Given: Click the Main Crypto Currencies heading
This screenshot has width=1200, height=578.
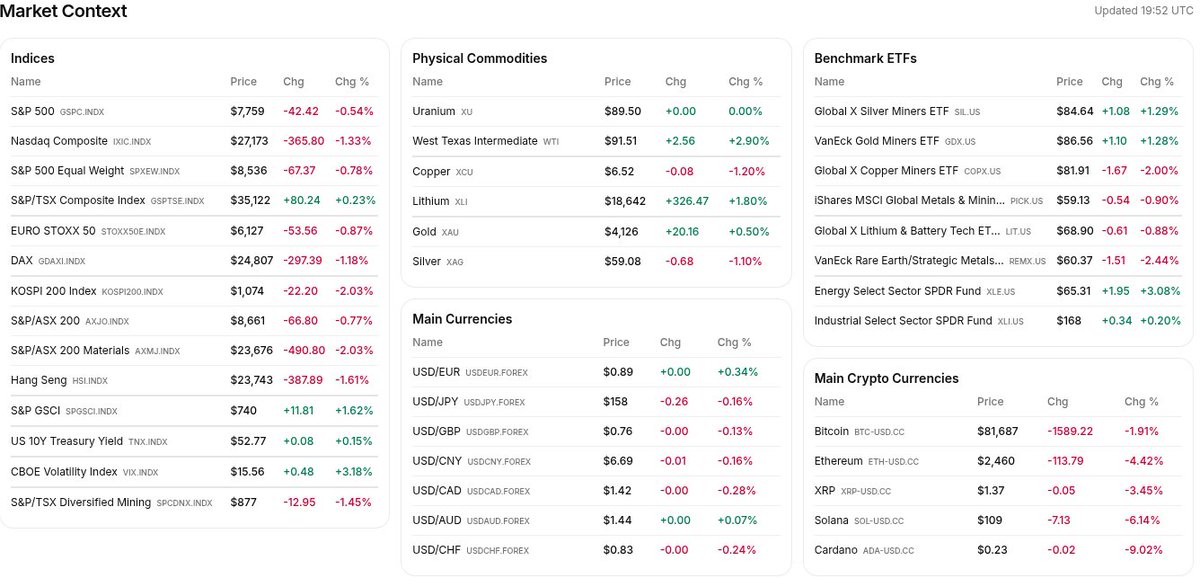Looking at the screenshot, I should (887, 378).
